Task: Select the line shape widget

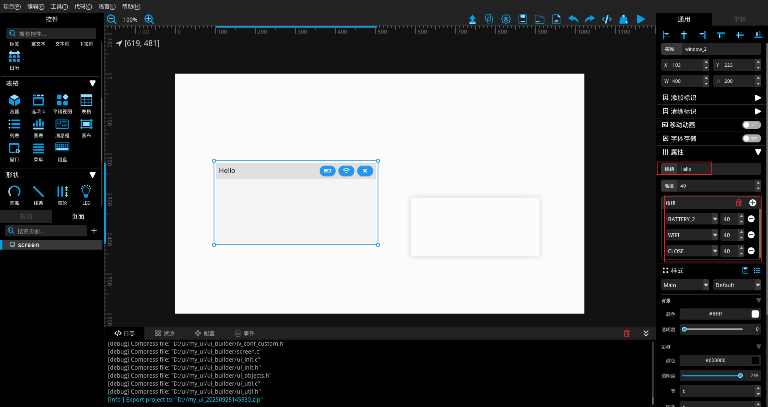Action: pyautogui.click(x=38, y=194)
